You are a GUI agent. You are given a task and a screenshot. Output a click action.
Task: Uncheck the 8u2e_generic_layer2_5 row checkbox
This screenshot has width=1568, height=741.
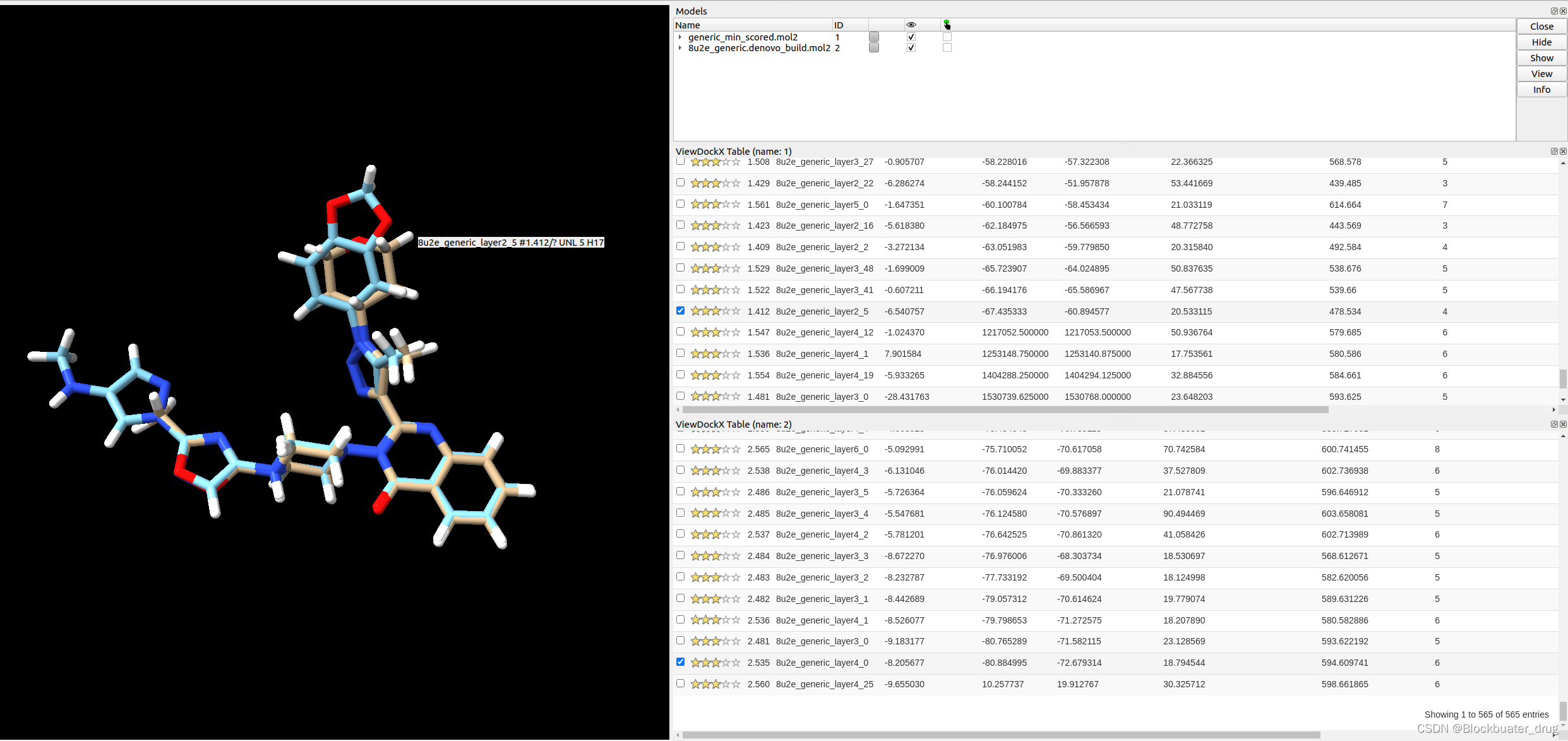tap(680, 311)
